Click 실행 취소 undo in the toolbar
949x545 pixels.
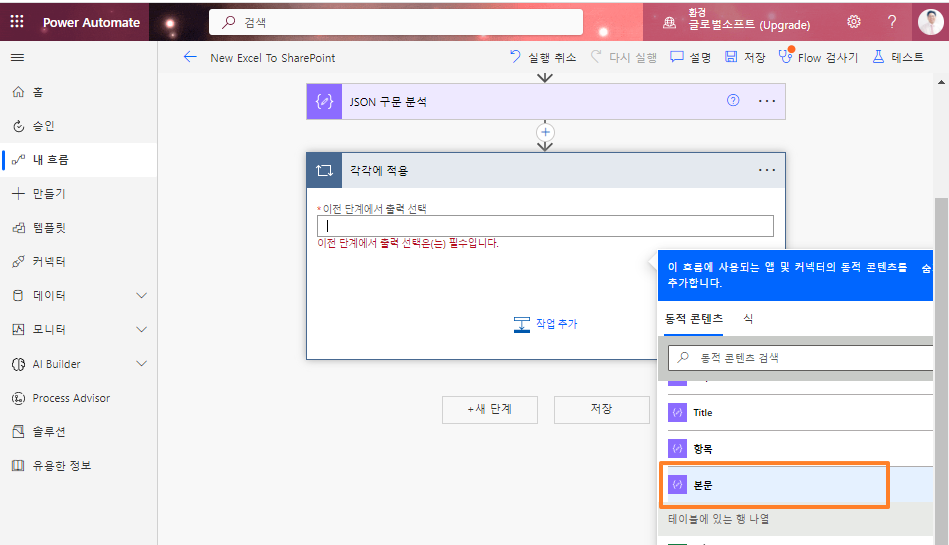[x=542, y=57]
